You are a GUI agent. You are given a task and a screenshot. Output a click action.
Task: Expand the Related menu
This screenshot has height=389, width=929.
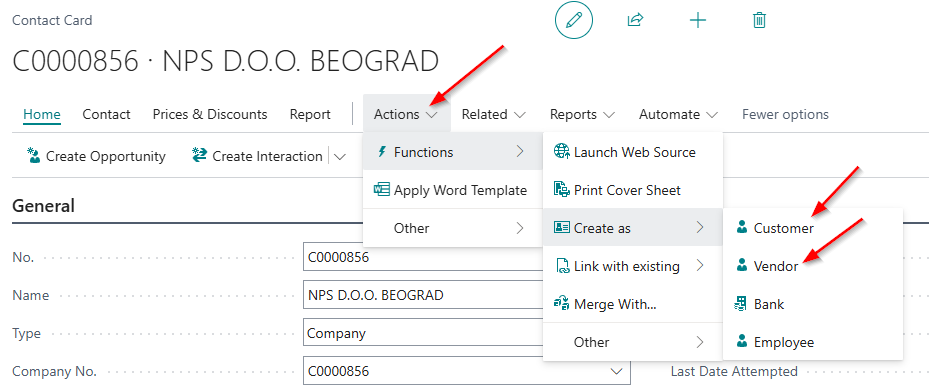[494, 114]
